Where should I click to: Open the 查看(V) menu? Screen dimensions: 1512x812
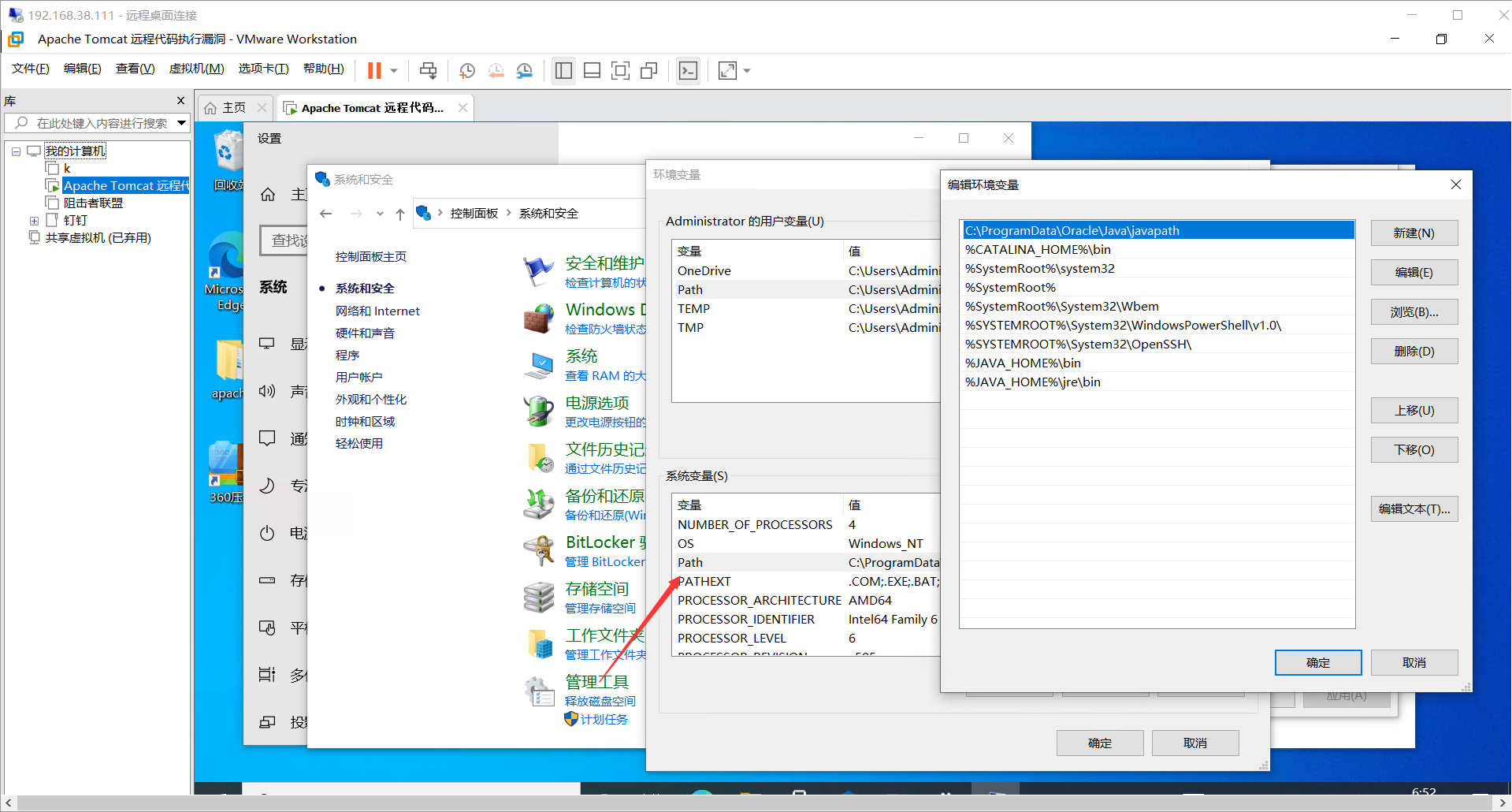(x=135, y=69)
